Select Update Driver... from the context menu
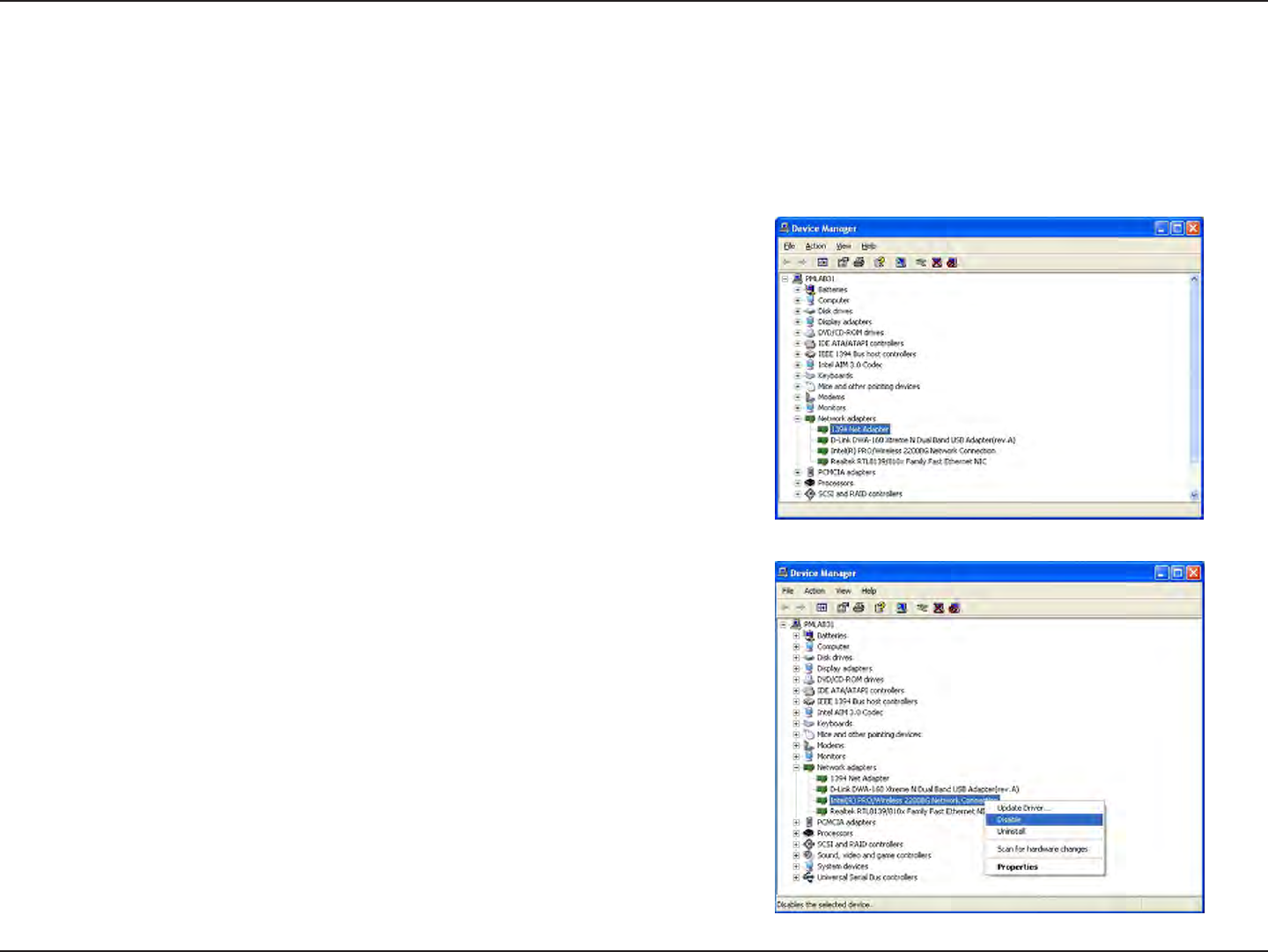This screenshot has width=1268, height=952. pyautogui.click(x=1043, y=808)
